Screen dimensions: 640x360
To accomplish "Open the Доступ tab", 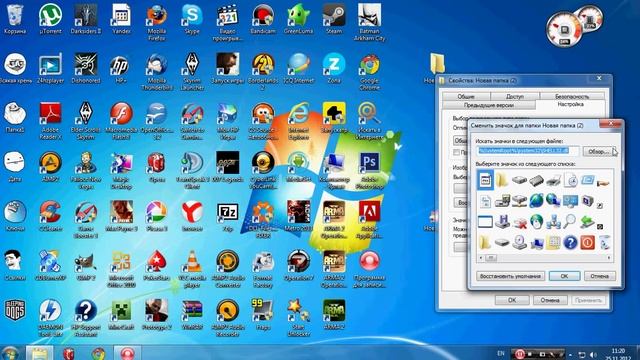I will coord(515,96).
